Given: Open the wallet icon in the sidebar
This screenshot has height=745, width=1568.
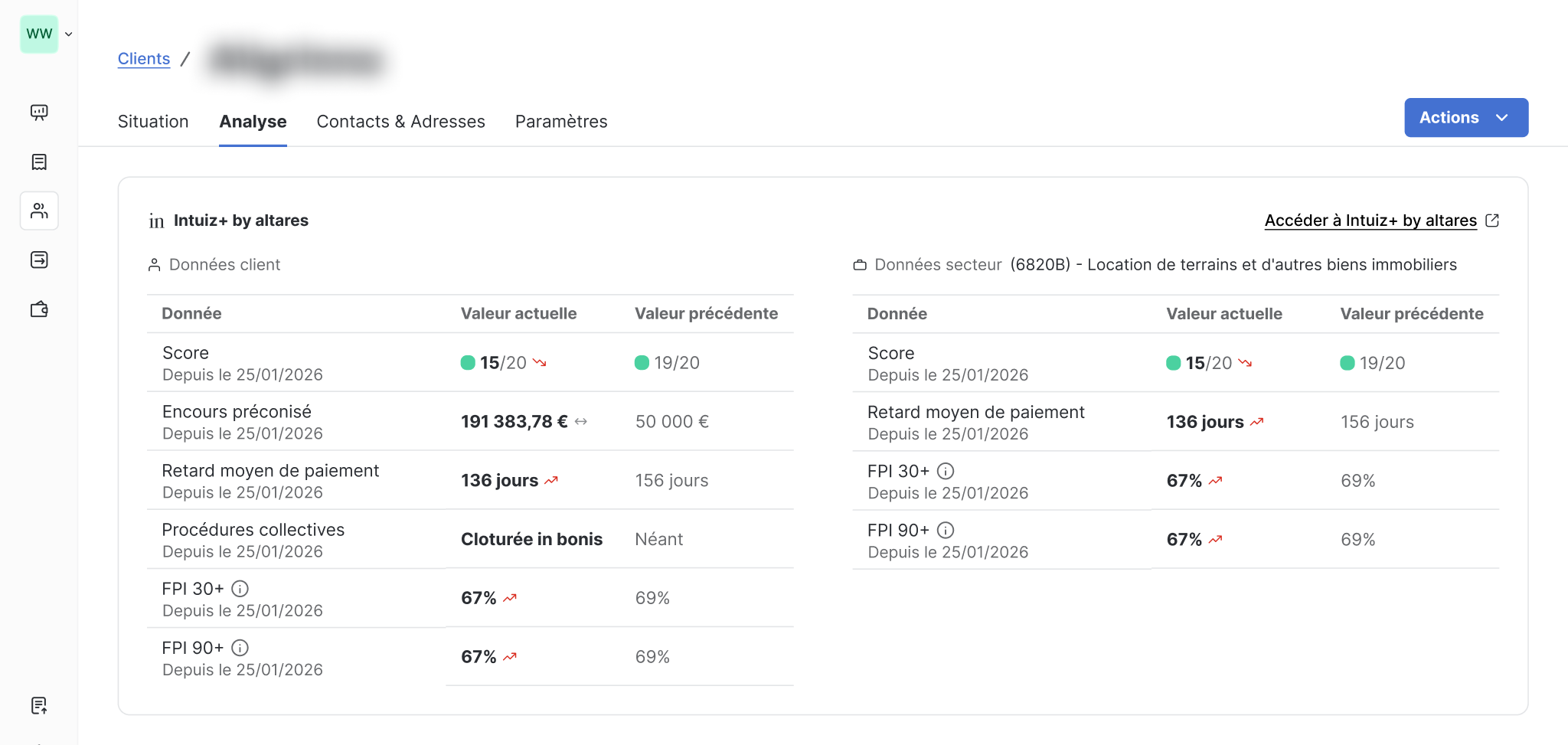Looking at the screenshot, I should [39, 309].
